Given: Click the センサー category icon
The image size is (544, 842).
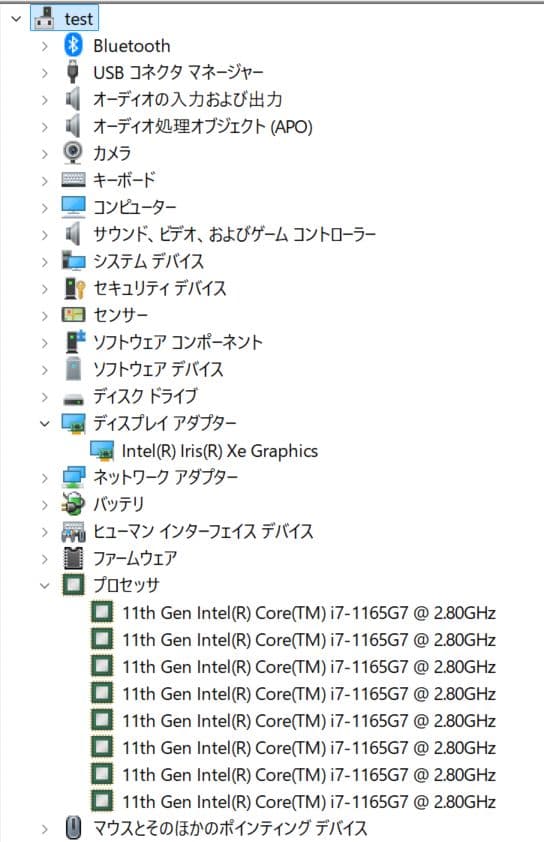Looking at the screenshot, I should pyautogui.click(x=73, y=315).
